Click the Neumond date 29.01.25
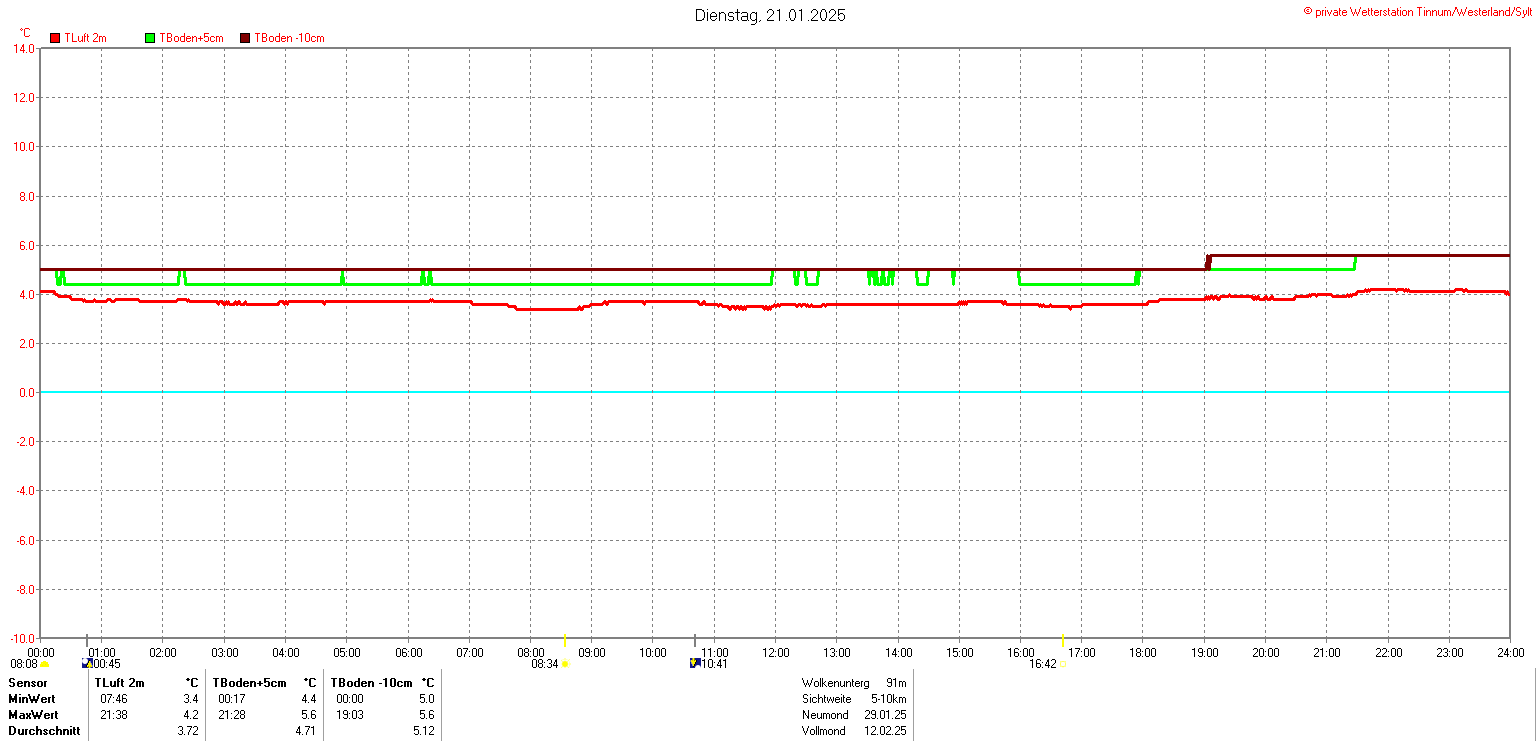The width and height of the screenshot is (1536, 741). [885, 715]
